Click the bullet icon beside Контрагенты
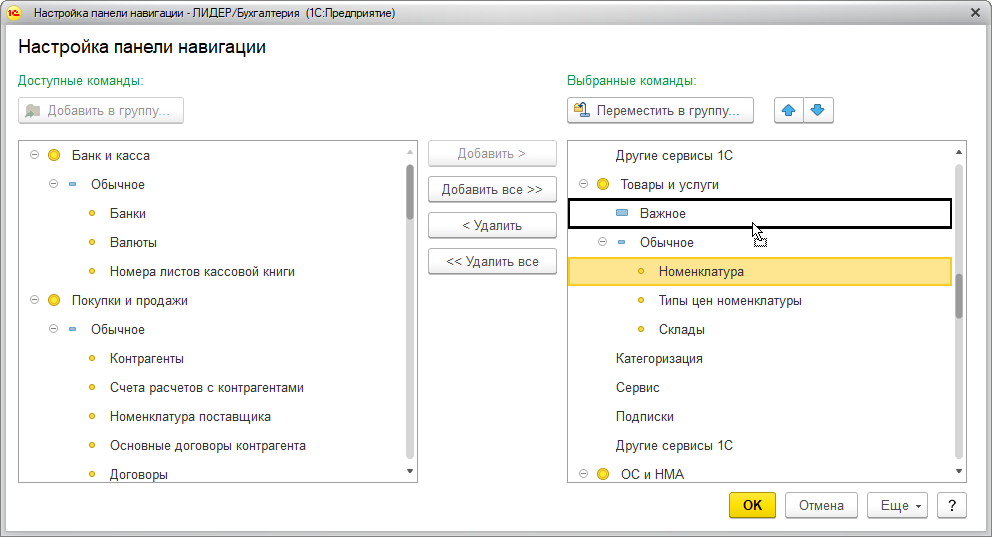The image size is (992, 537). click(x=92, y=359)
